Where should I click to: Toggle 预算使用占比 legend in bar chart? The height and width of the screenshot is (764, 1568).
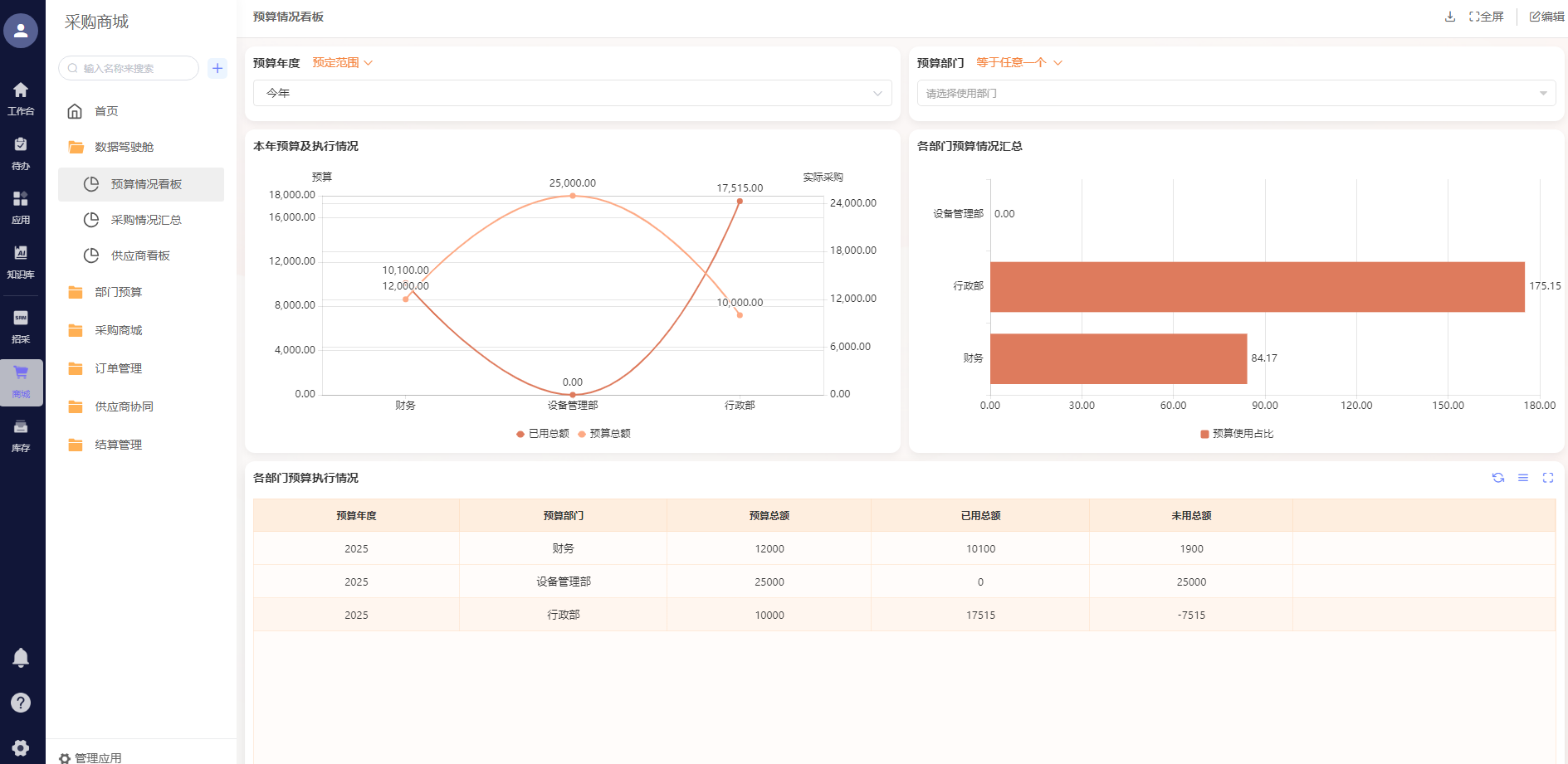pos(1237,434)
